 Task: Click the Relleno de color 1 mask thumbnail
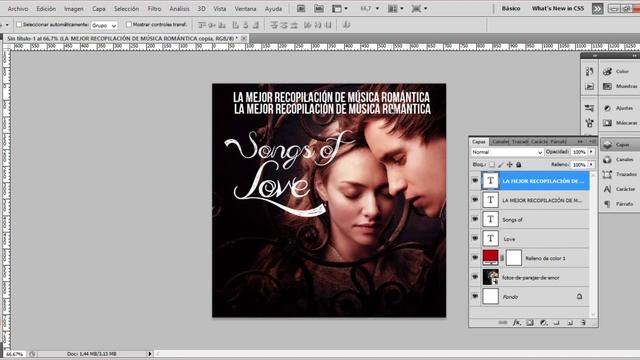click(x=514, y=258)
